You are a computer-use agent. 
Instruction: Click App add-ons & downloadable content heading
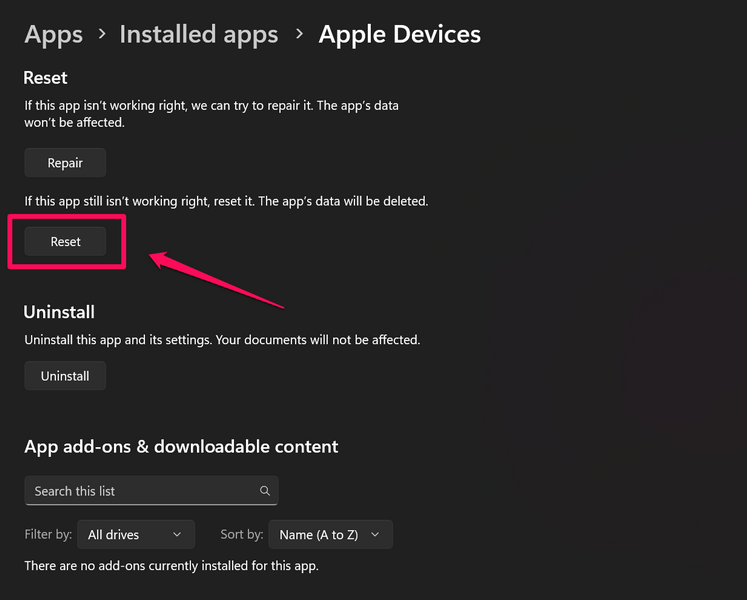[x=181, y=446]
